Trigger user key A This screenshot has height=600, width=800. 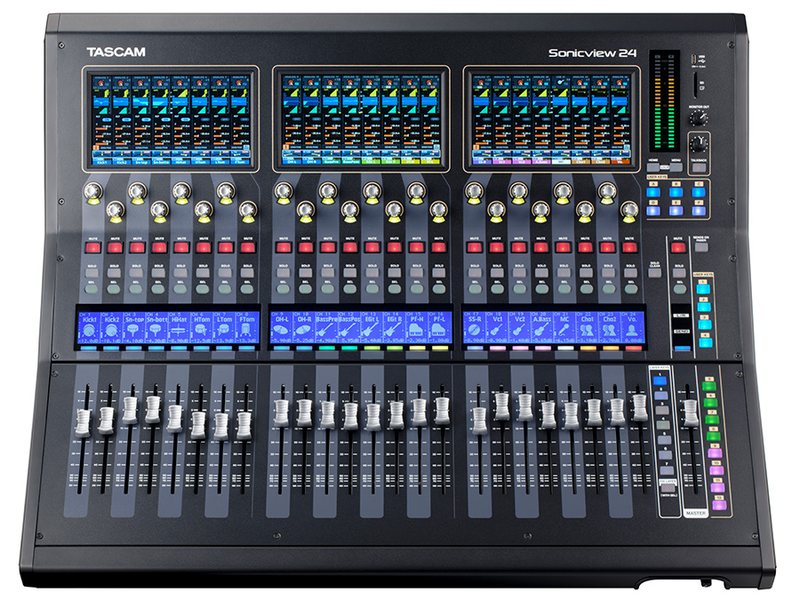(653, 193)
